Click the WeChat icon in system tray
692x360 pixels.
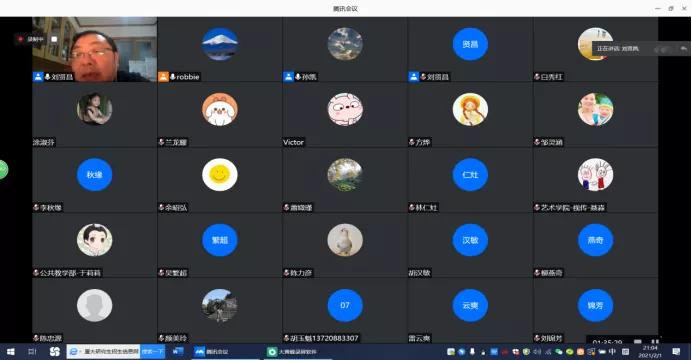pos(559,352)
